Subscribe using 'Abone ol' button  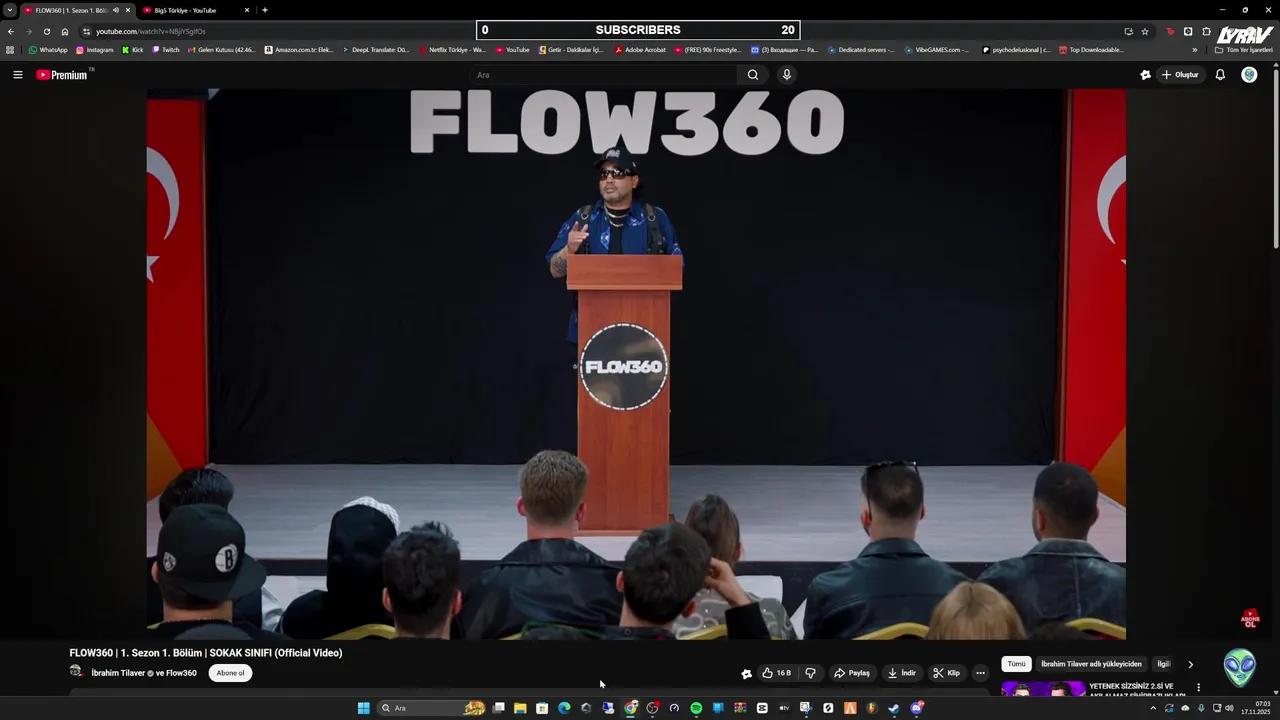(x=230, y=673)
